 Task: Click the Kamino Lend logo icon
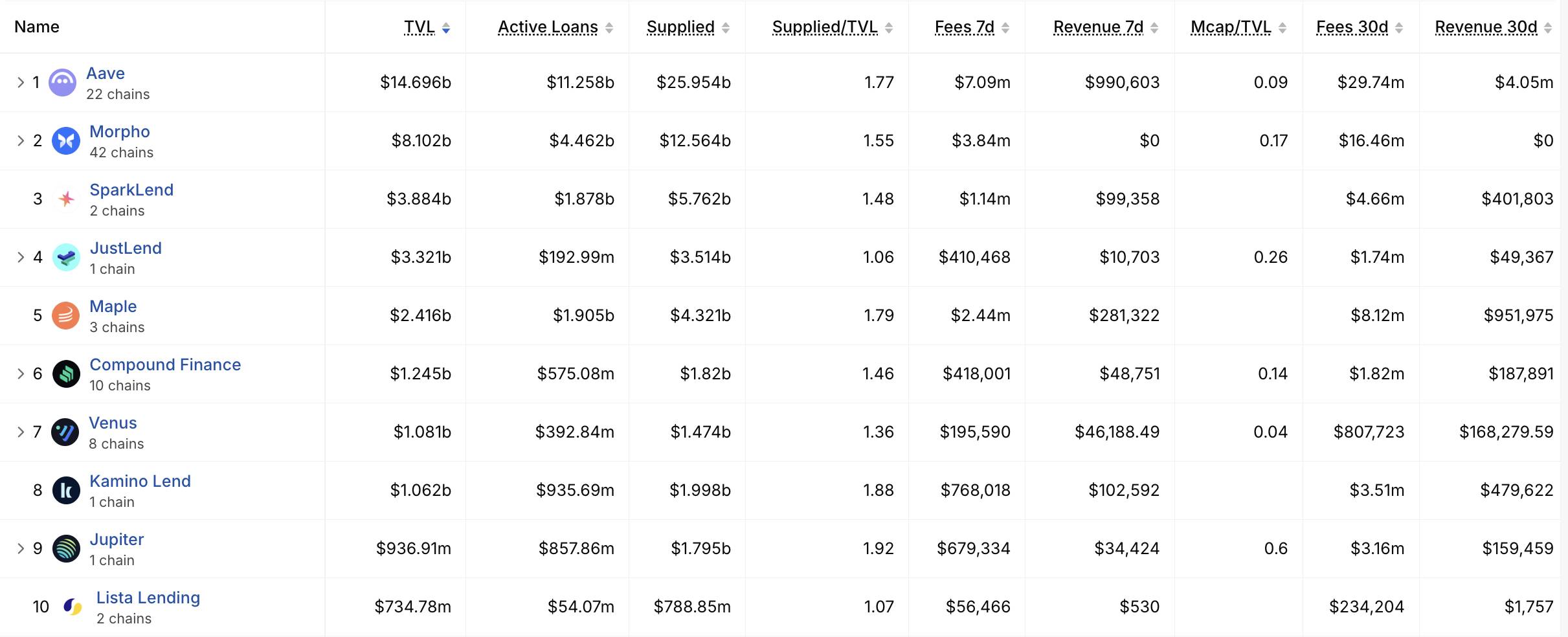[66, 490]
